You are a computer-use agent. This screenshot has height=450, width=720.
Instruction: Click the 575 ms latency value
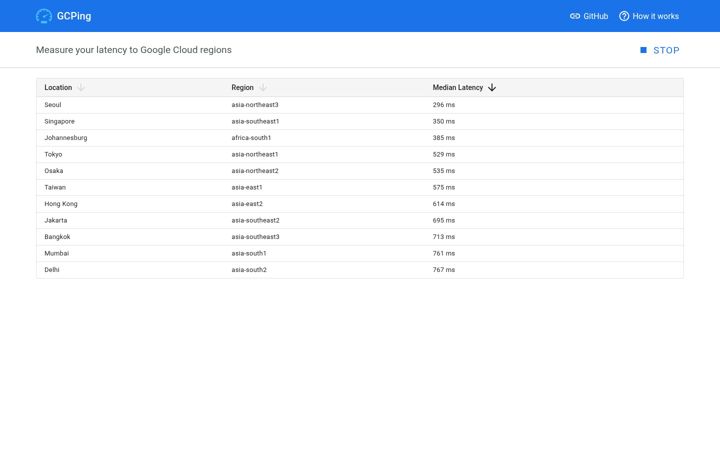444,187
